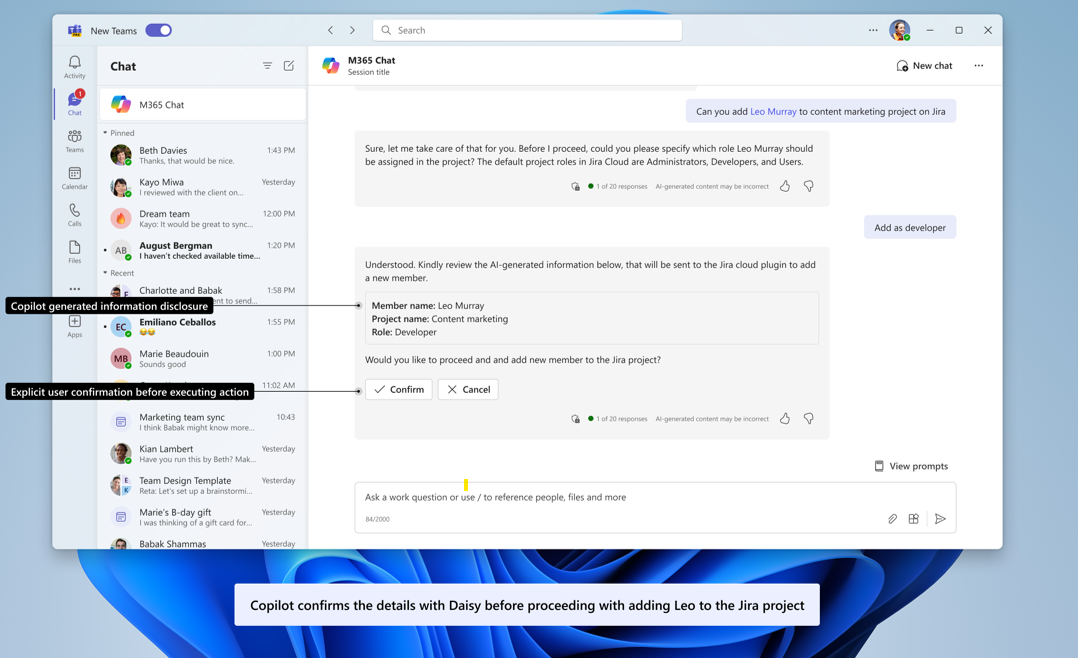
Task: Go back with the left arrow
Action: (x=331, y=30)
